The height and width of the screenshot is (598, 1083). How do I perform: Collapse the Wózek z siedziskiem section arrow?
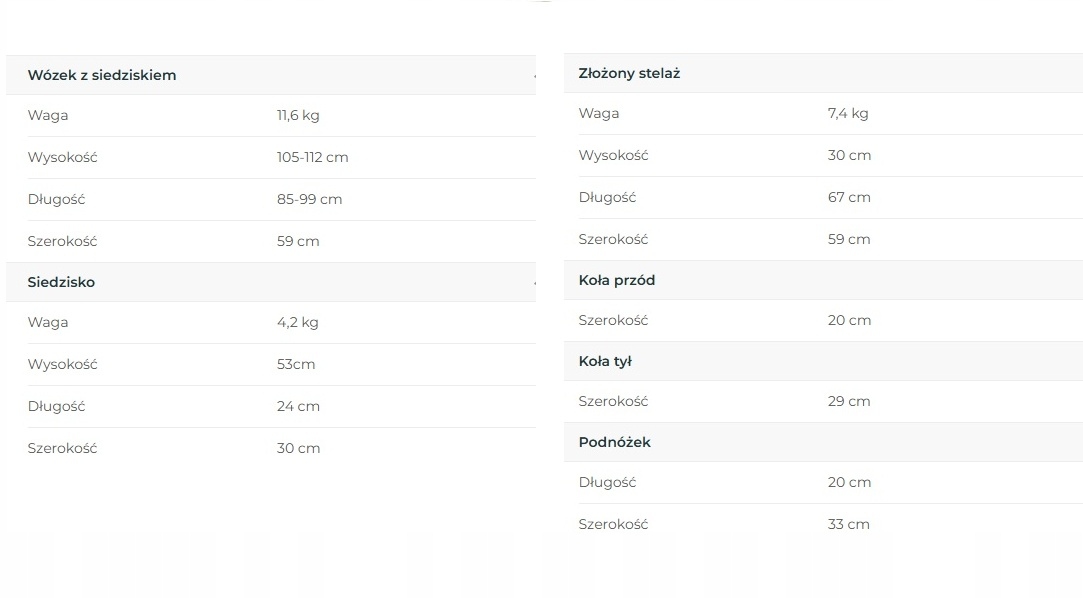coord(534,76)
